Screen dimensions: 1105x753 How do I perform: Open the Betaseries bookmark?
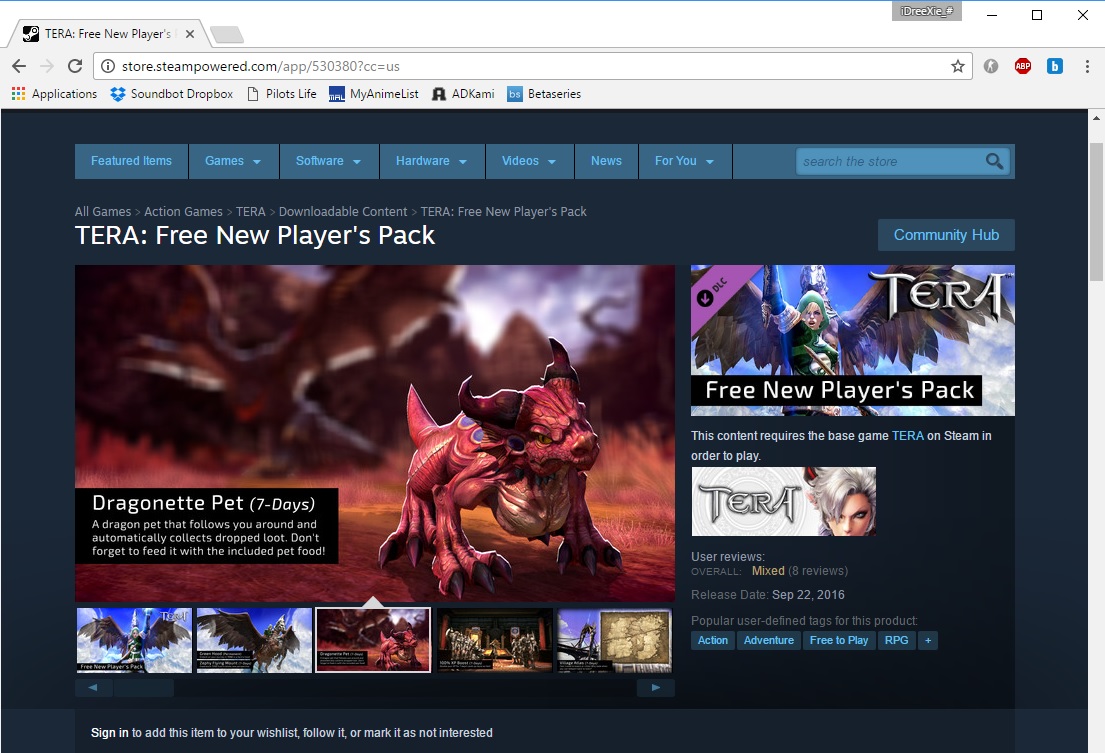544,94
